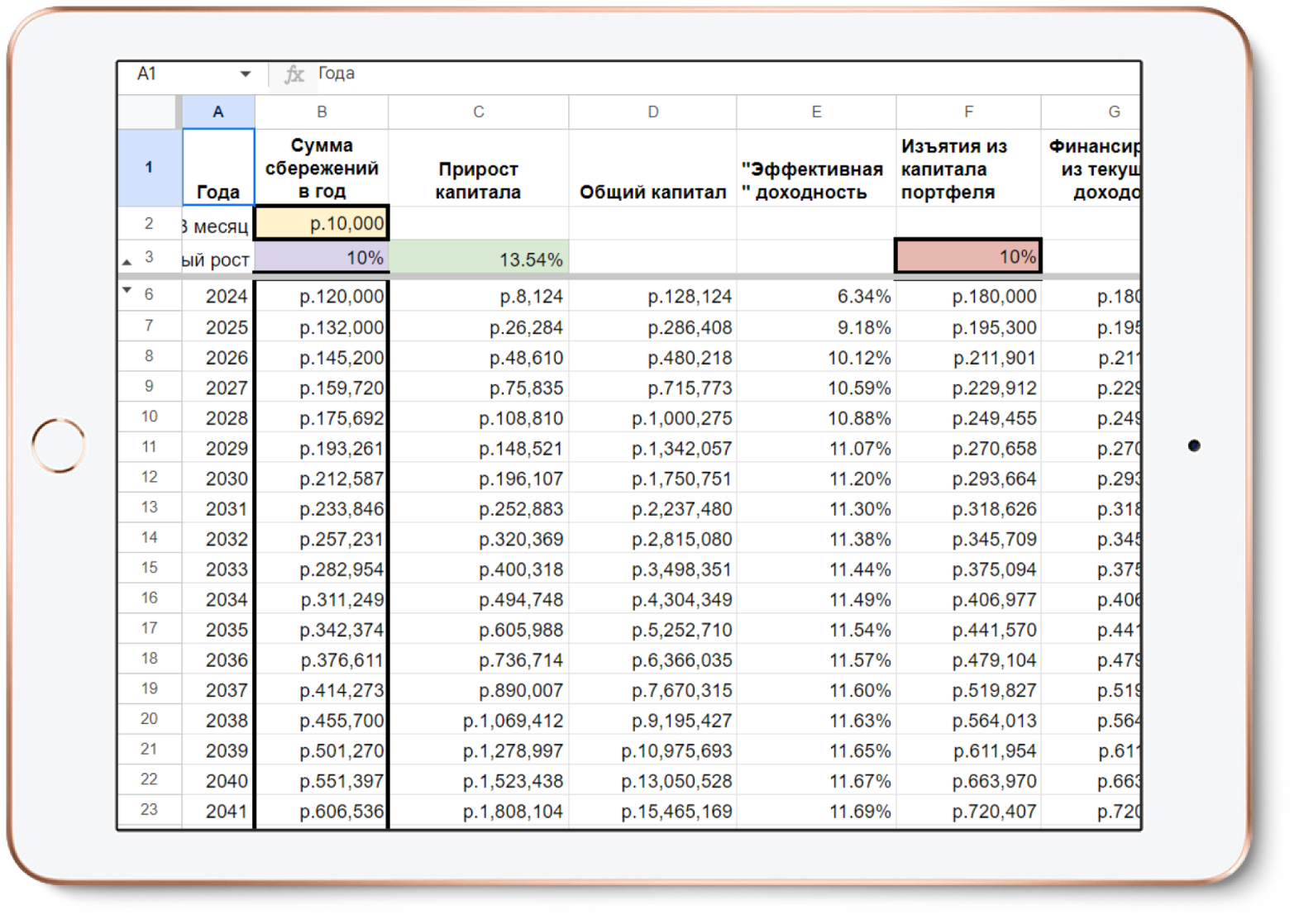Select capital growth cell p.75,835

pyautogui.click(x=479, y=388)
